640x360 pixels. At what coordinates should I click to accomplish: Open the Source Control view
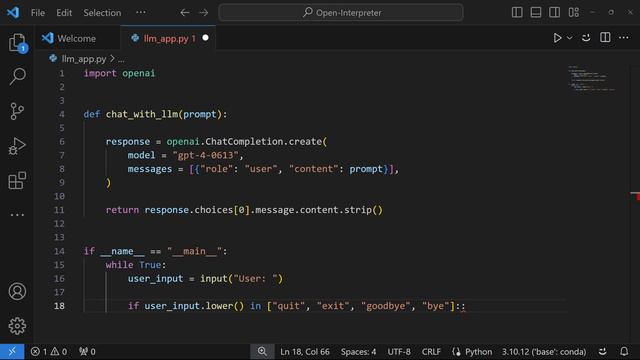point(17,111)
